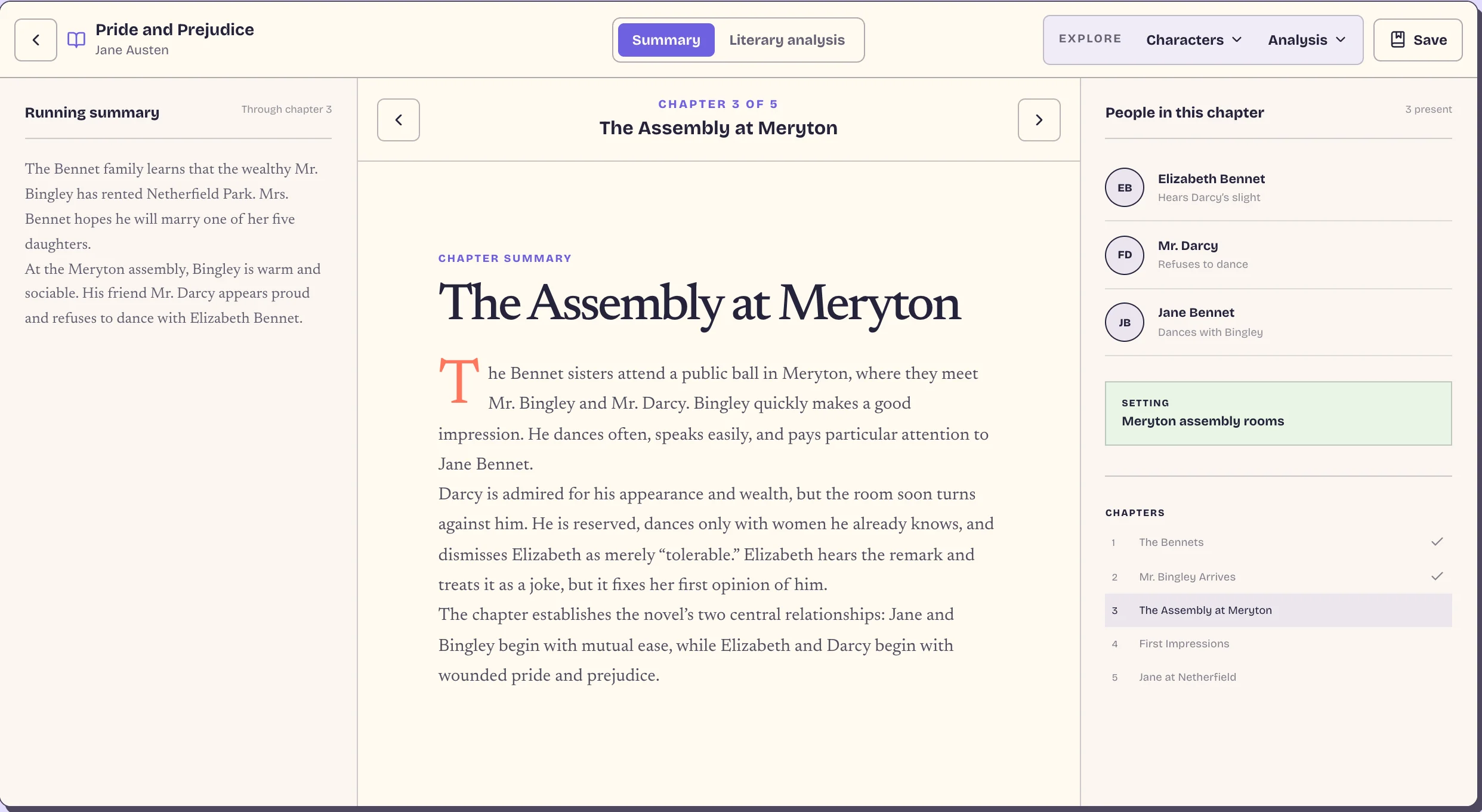
Task: Open chapter 4 First Impressions
Action: [x=1278, y=644]
